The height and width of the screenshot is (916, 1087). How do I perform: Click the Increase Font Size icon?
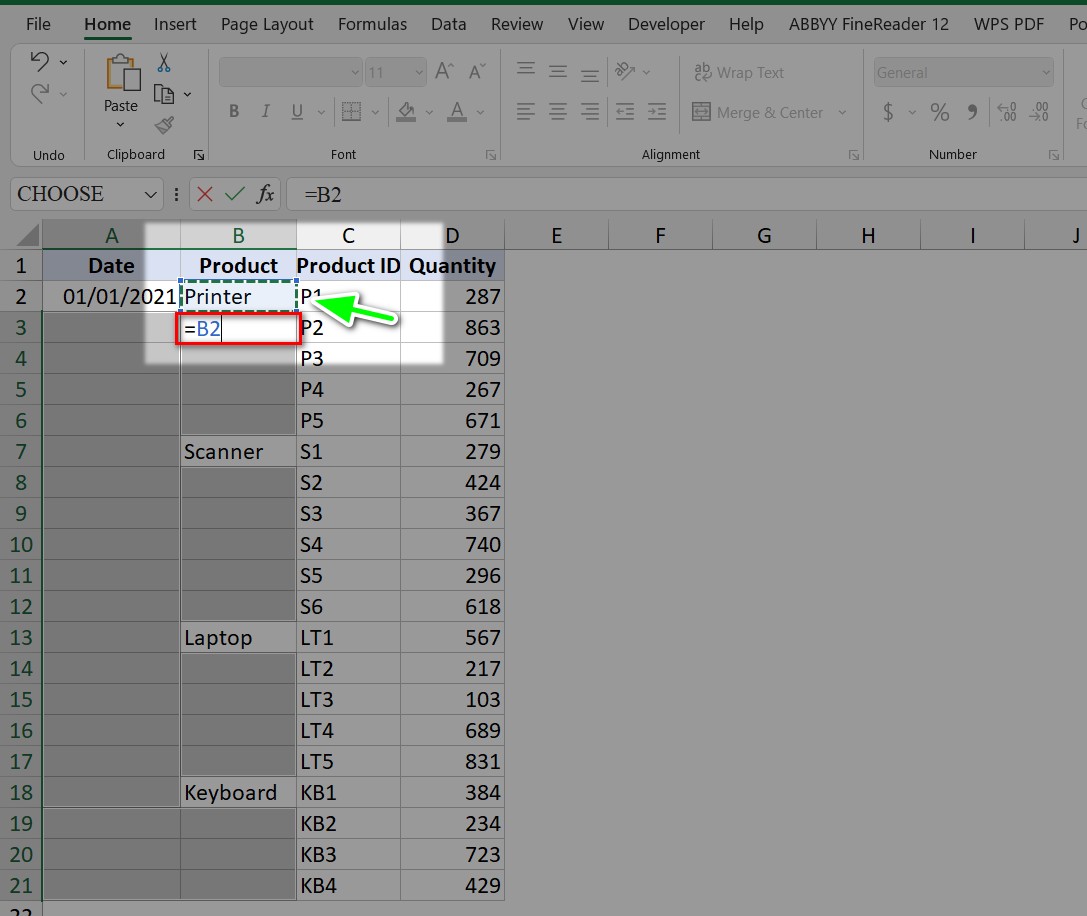446,72
